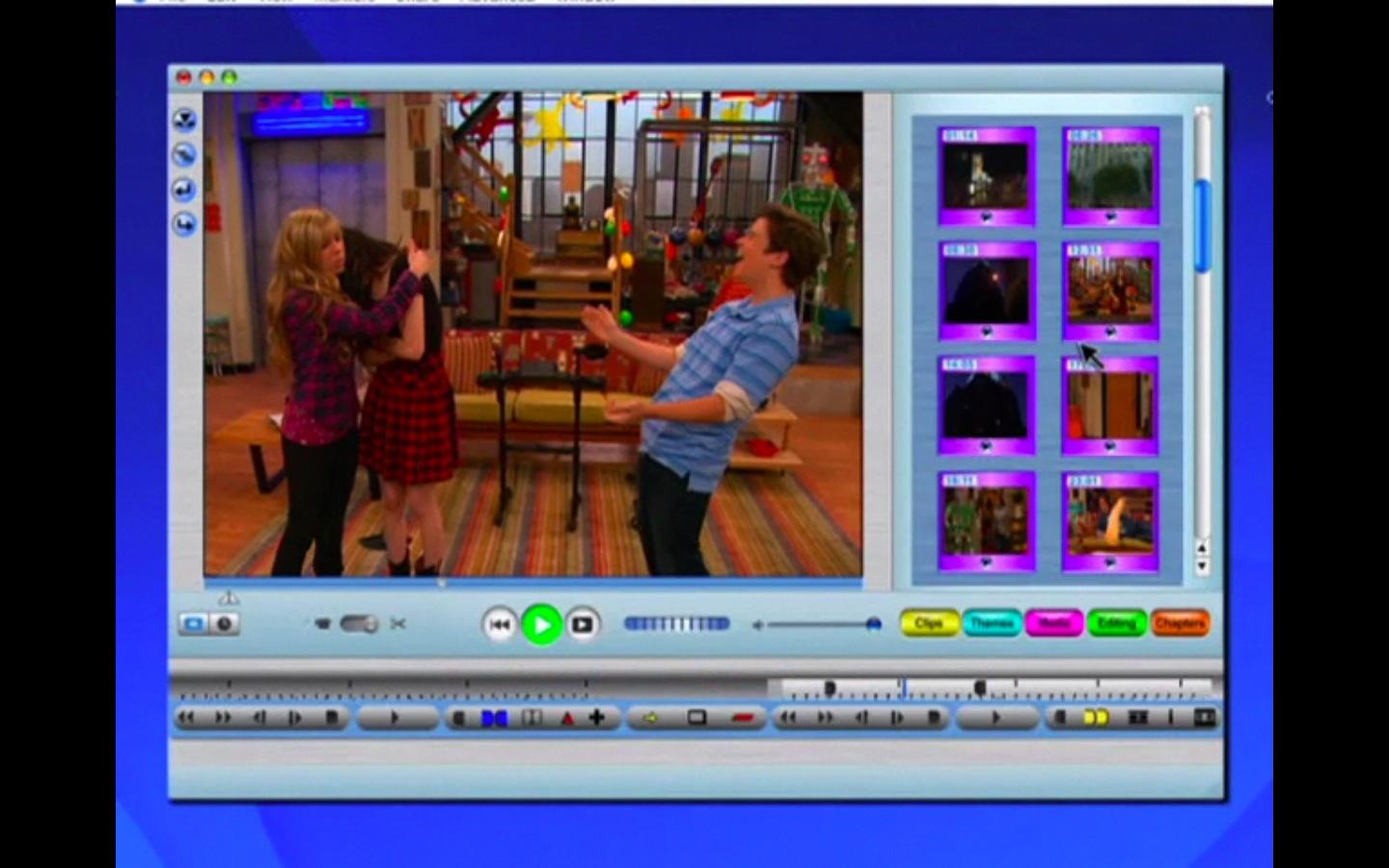This screenshot has width=1389, height=868.
Task: Open the orange Chapters tab
Action: (x=1180, y=623)
